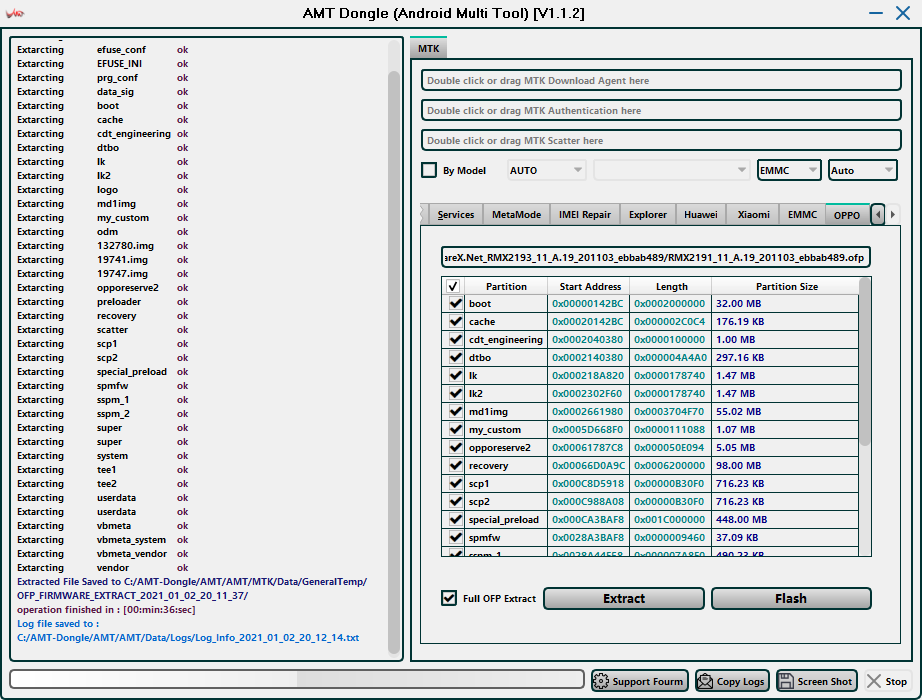Viewport: 922px width, 700px height.
Task: Switch to the MetaMode tab
Action: click(516, 215)
